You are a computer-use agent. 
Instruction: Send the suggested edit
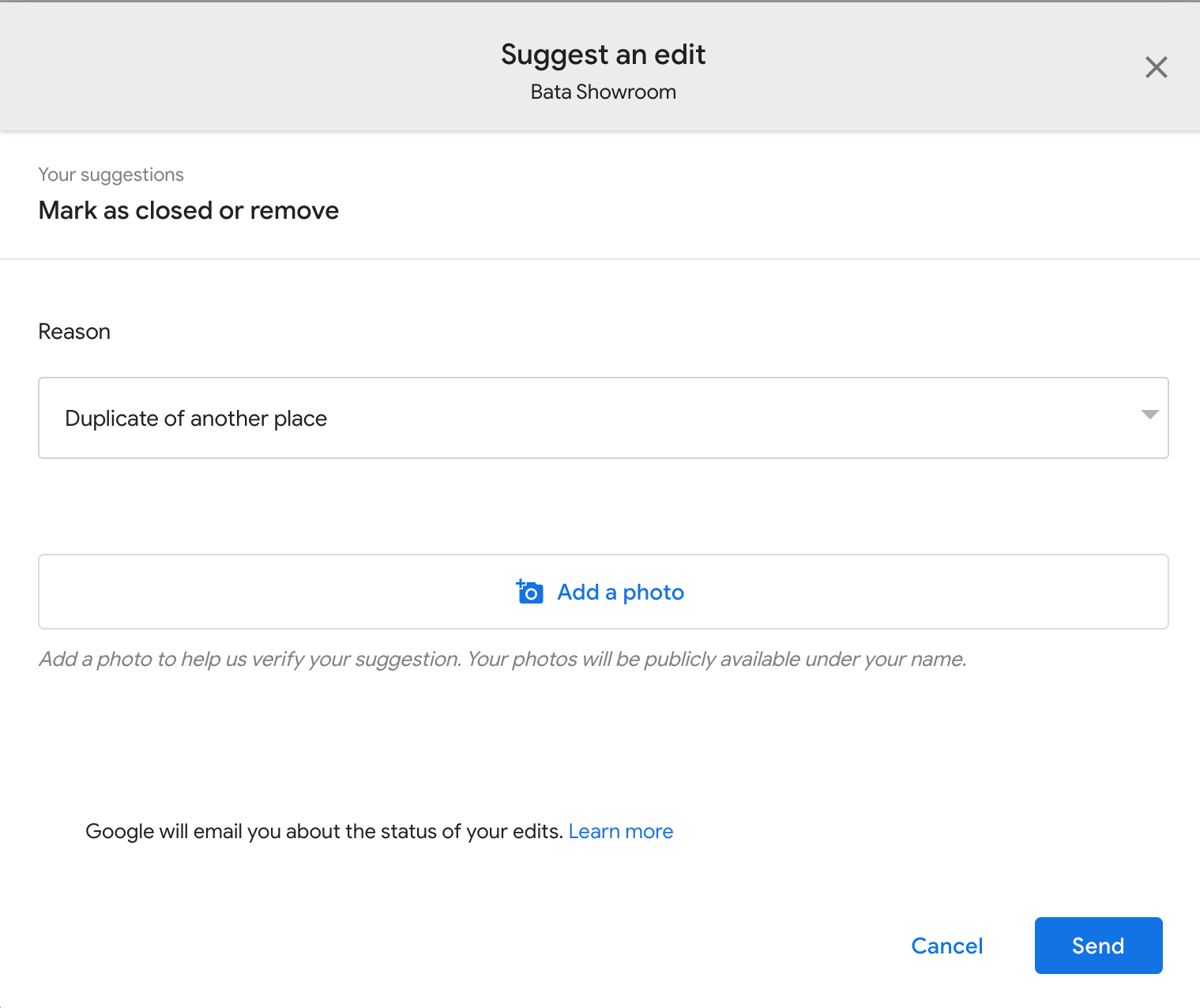(x=1098, y=946)
